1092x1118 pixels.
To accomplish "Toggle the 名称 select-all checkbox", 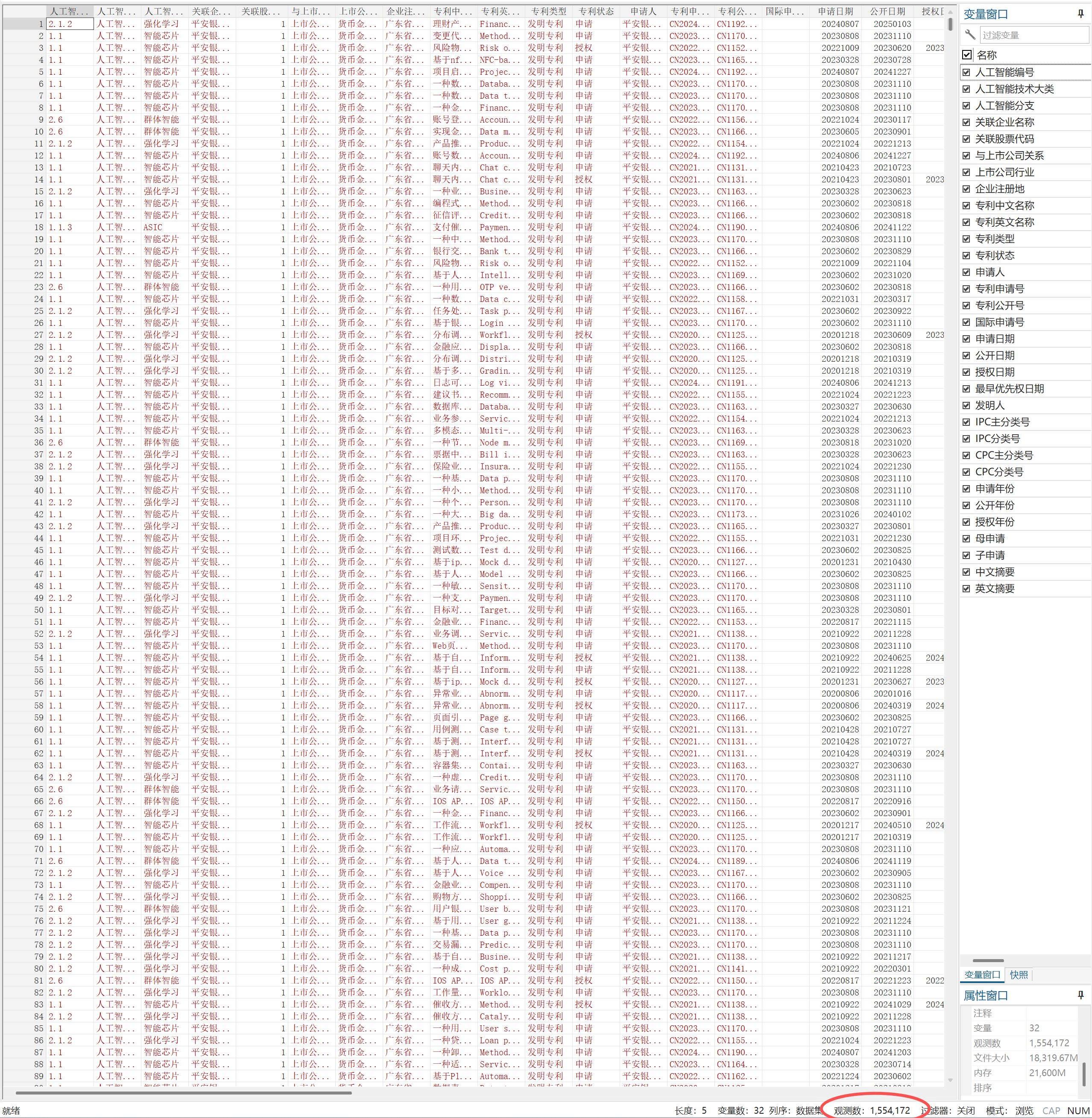I will pos(967,55).
